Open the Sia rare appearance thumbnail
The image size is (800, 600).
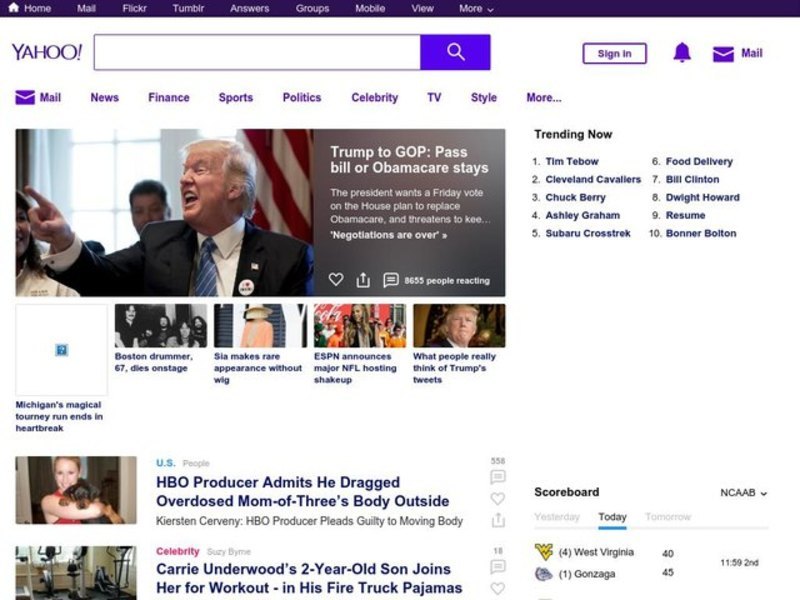(x=260, y=326)
